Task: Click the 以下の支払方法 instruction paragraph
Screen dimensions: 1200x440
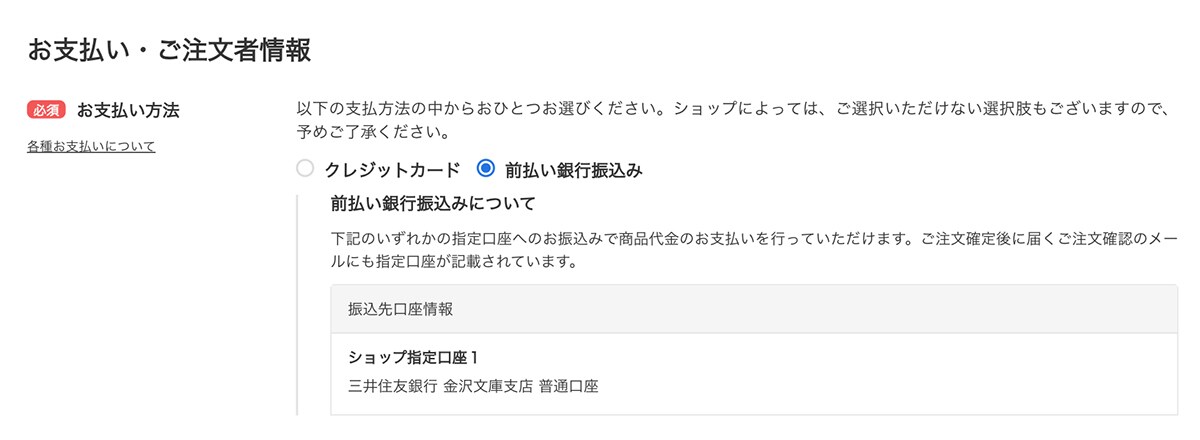Action: [730, 108]
